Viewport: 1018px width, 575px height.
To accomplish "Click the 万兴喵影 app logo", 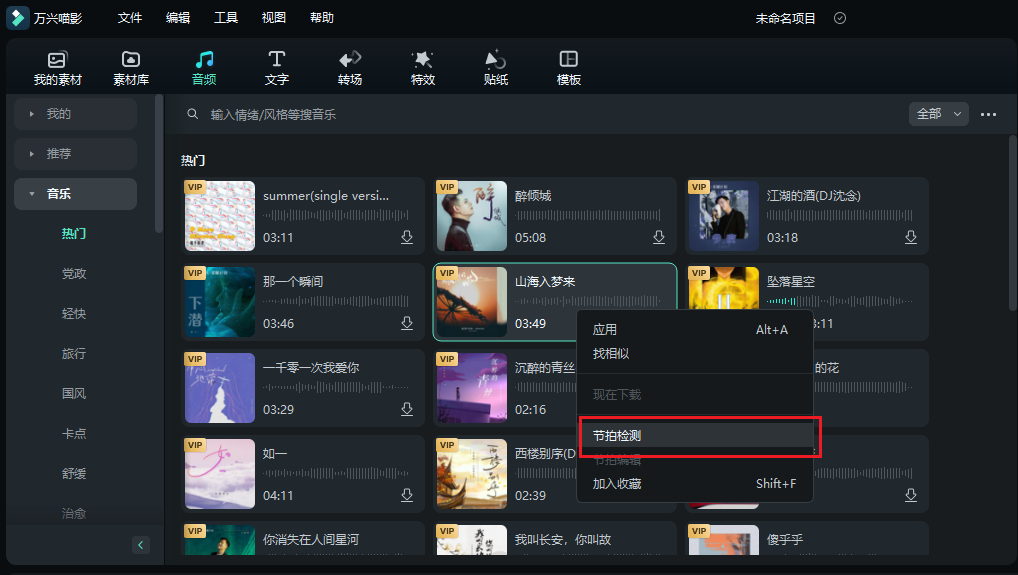I will [18, 18].
